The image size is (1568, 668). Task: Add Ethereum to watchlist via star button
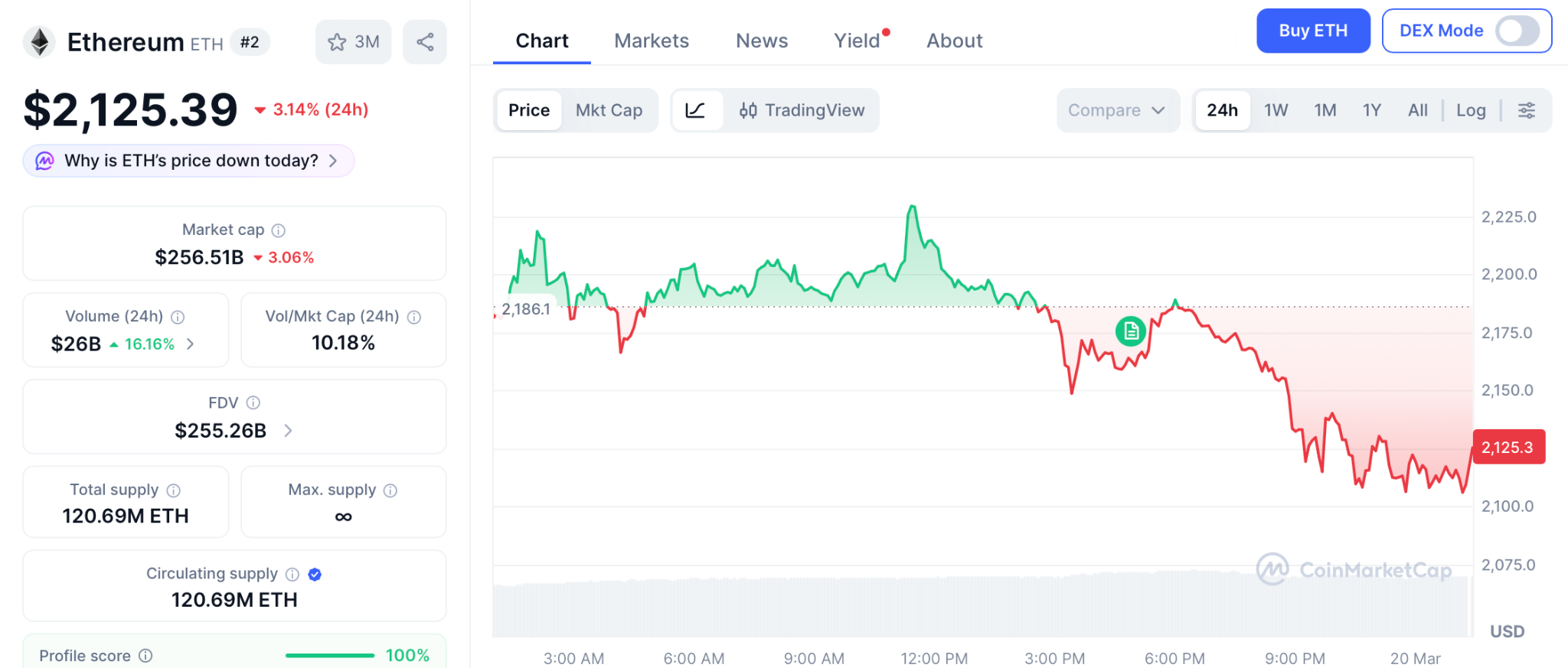[353, 42]
